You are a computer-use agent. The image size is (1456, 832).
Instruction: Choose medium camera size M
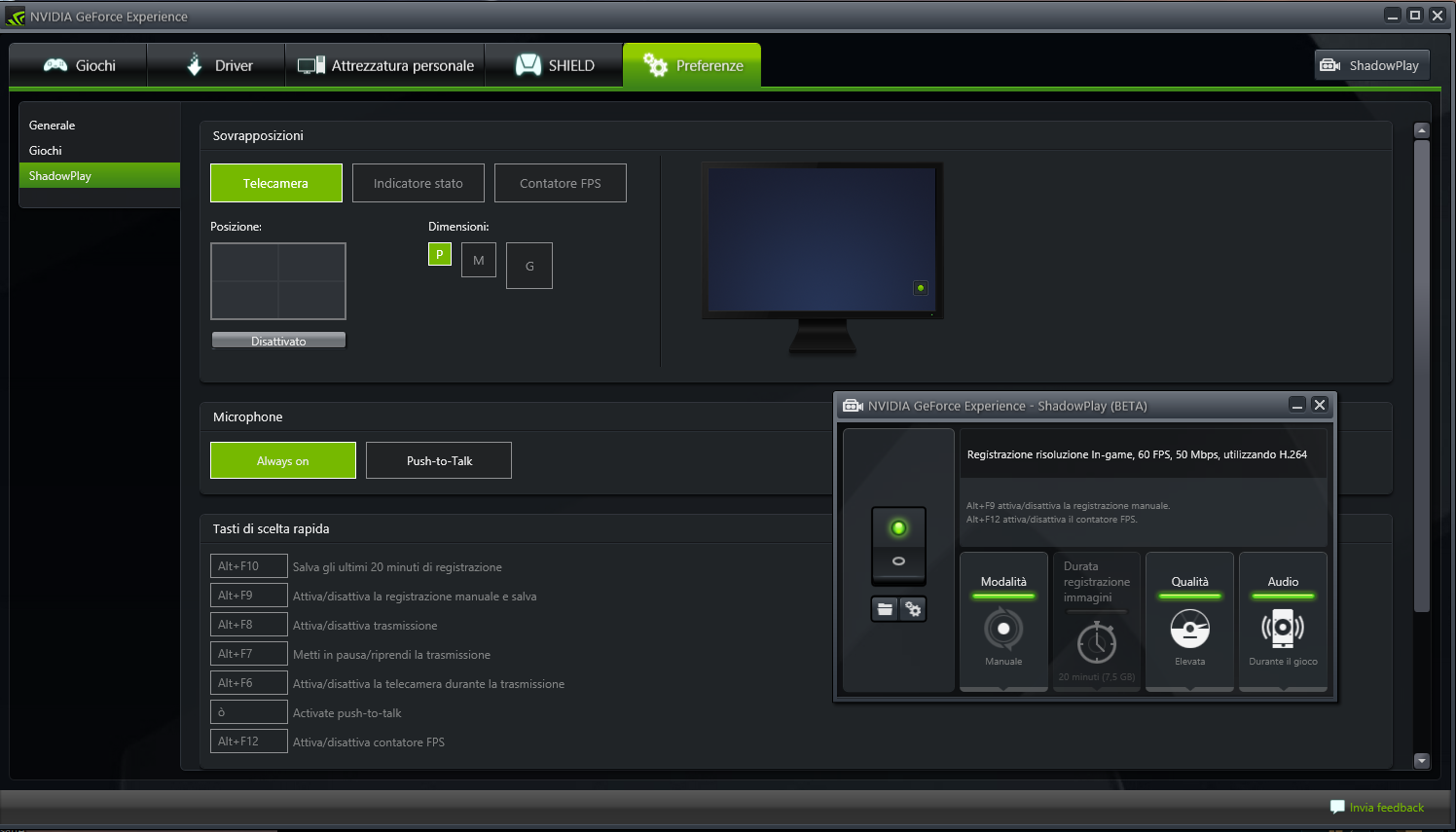pos(479,260)
